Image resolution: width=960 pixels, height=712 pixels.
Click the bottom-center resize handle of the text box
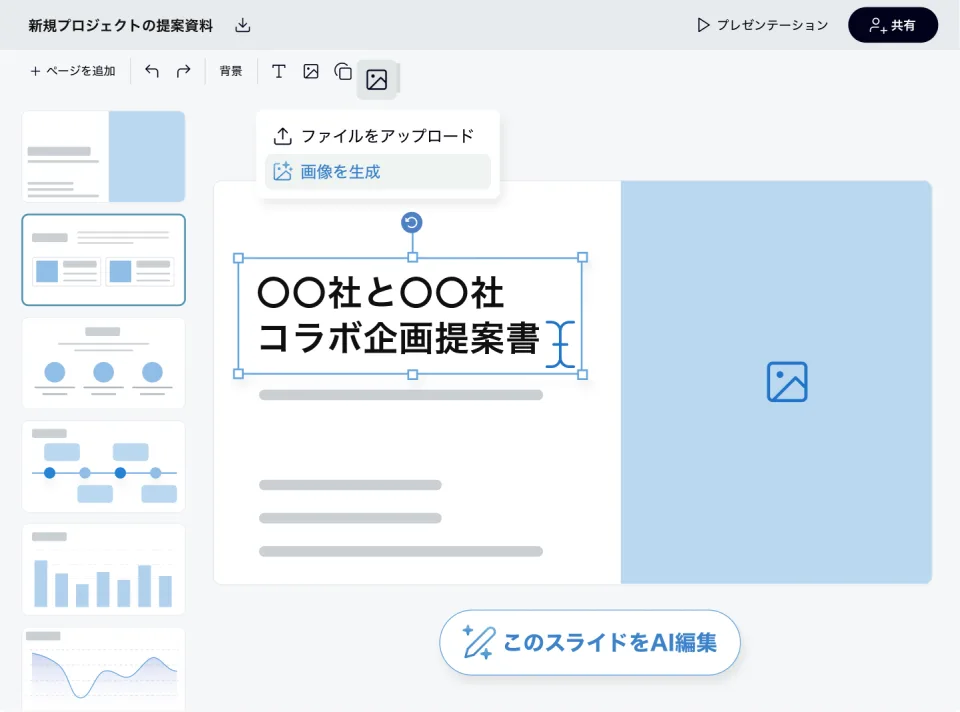tap(412, 374)
